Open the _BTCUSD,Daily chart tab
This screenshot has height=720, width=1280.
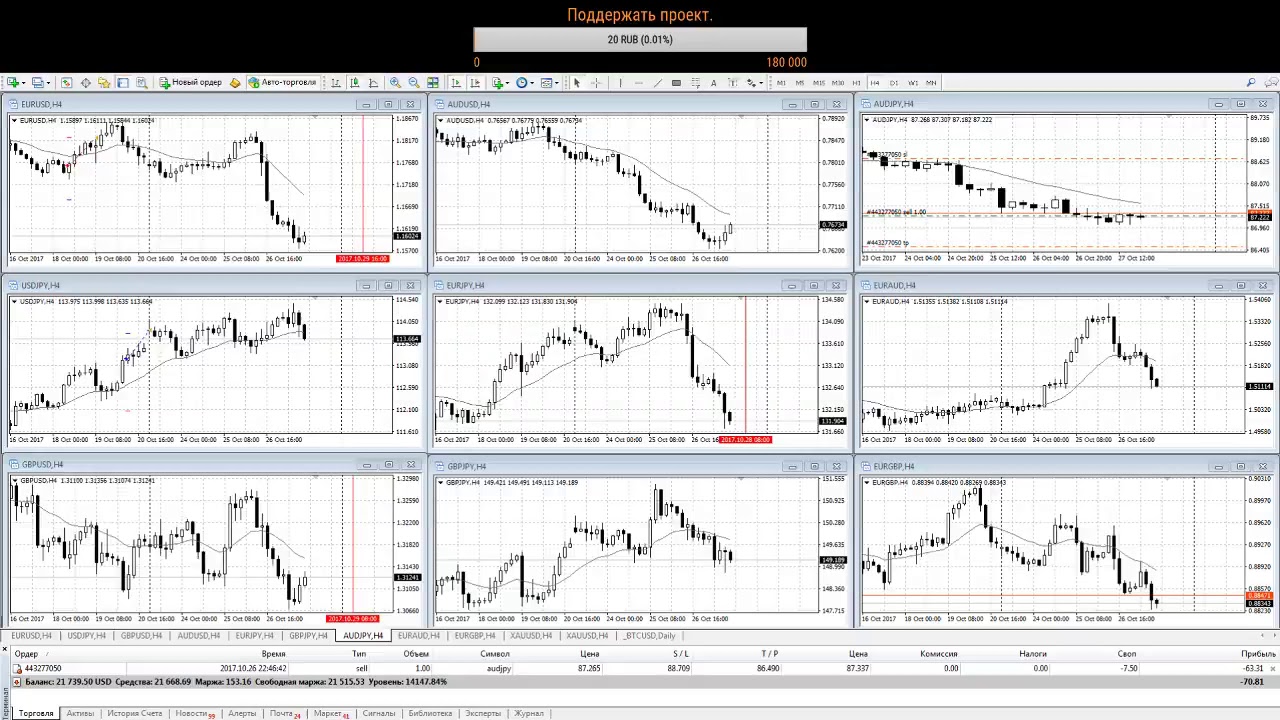[x=650, y=636]
